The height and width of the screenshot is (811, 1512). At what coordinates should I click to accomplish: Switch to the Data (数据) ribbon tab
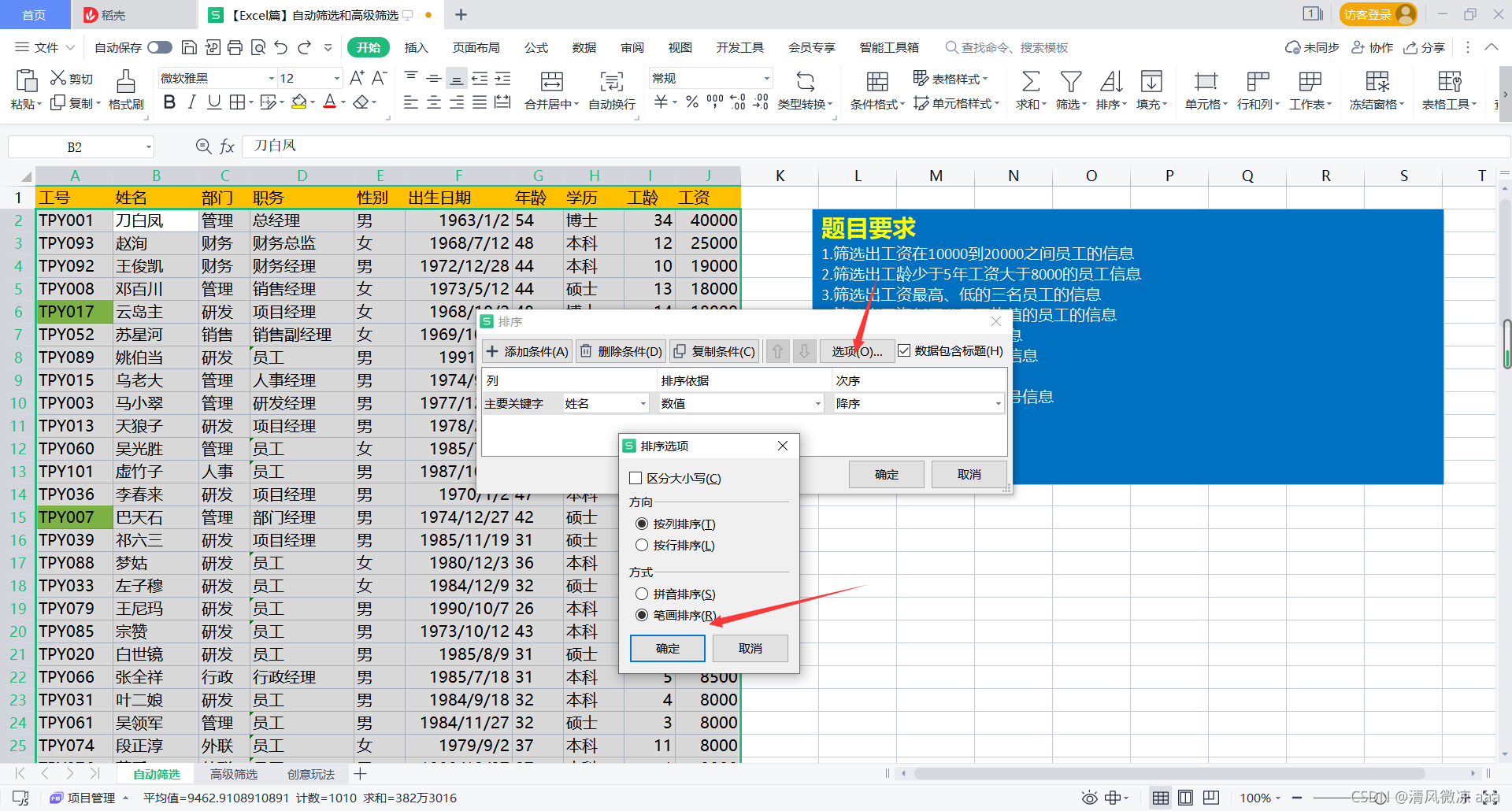(x=584, y=47)
